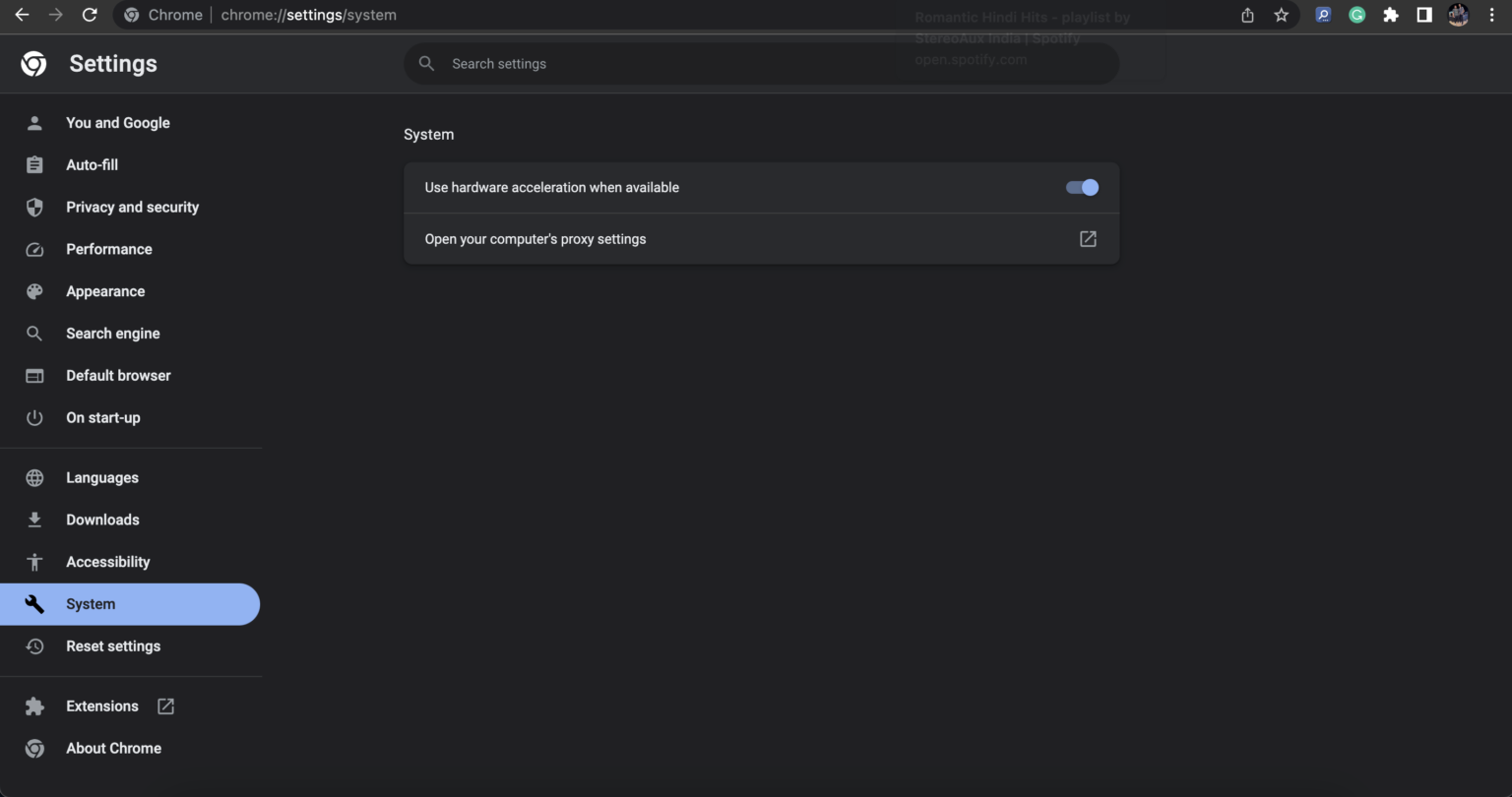Click the search magnifier inside Search settings
Viewport: 1512px width, 797px height.
pos(426,63)
